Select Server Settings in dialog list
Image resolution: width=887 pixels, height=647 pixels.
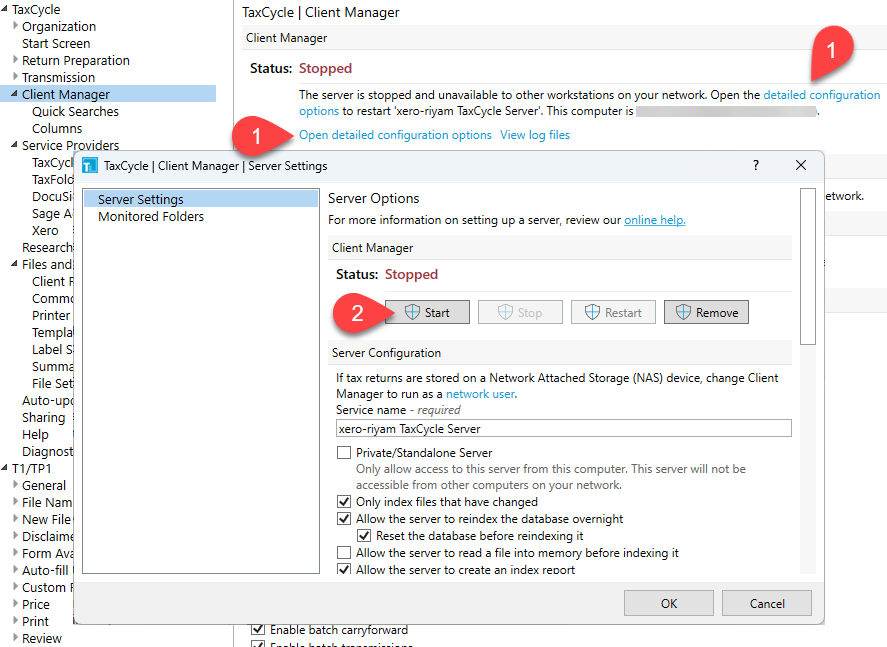click(x=201, y=199)
